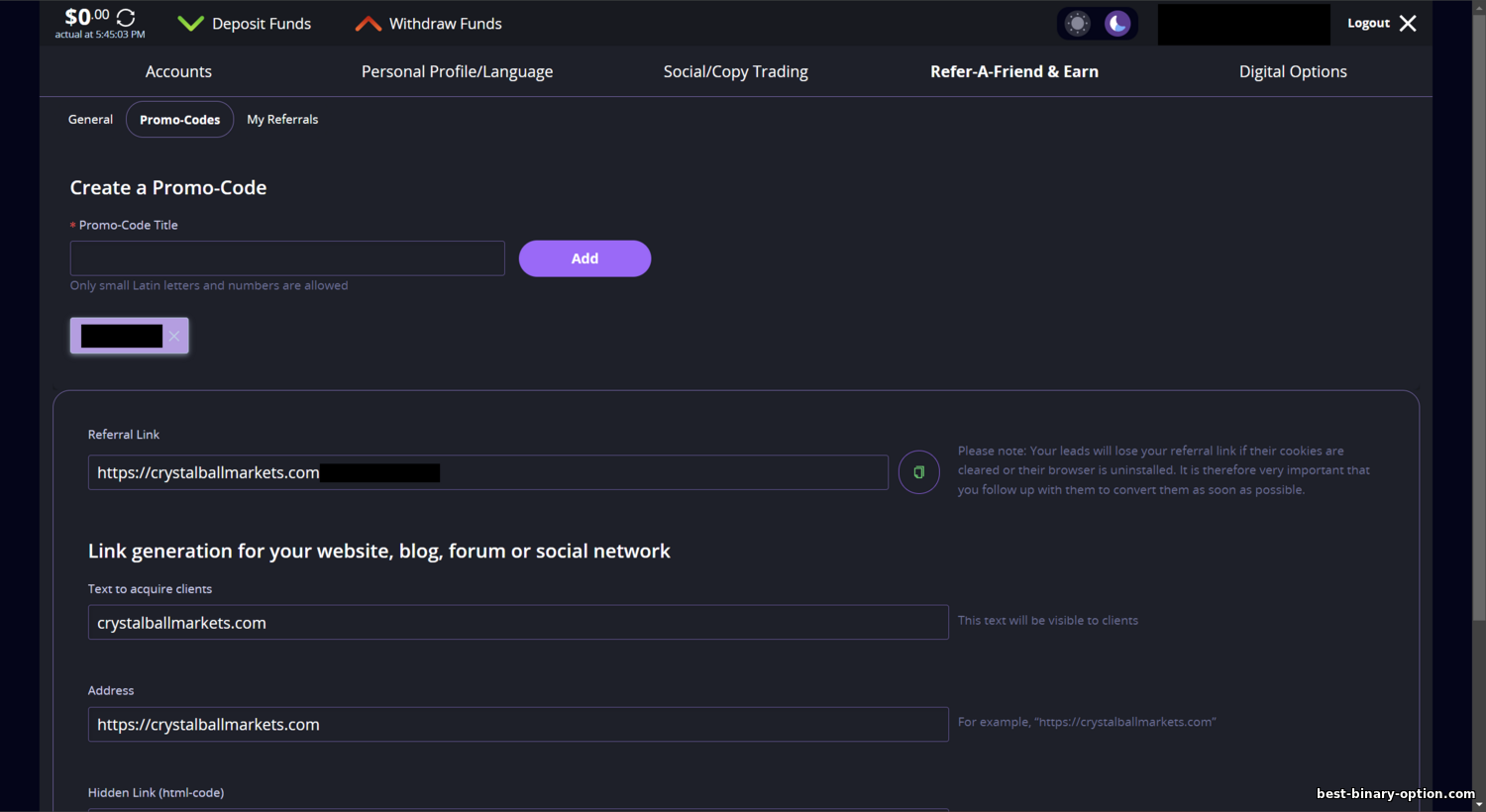Open the Accounts tab

pyautogui.click(x=178, y=71)
